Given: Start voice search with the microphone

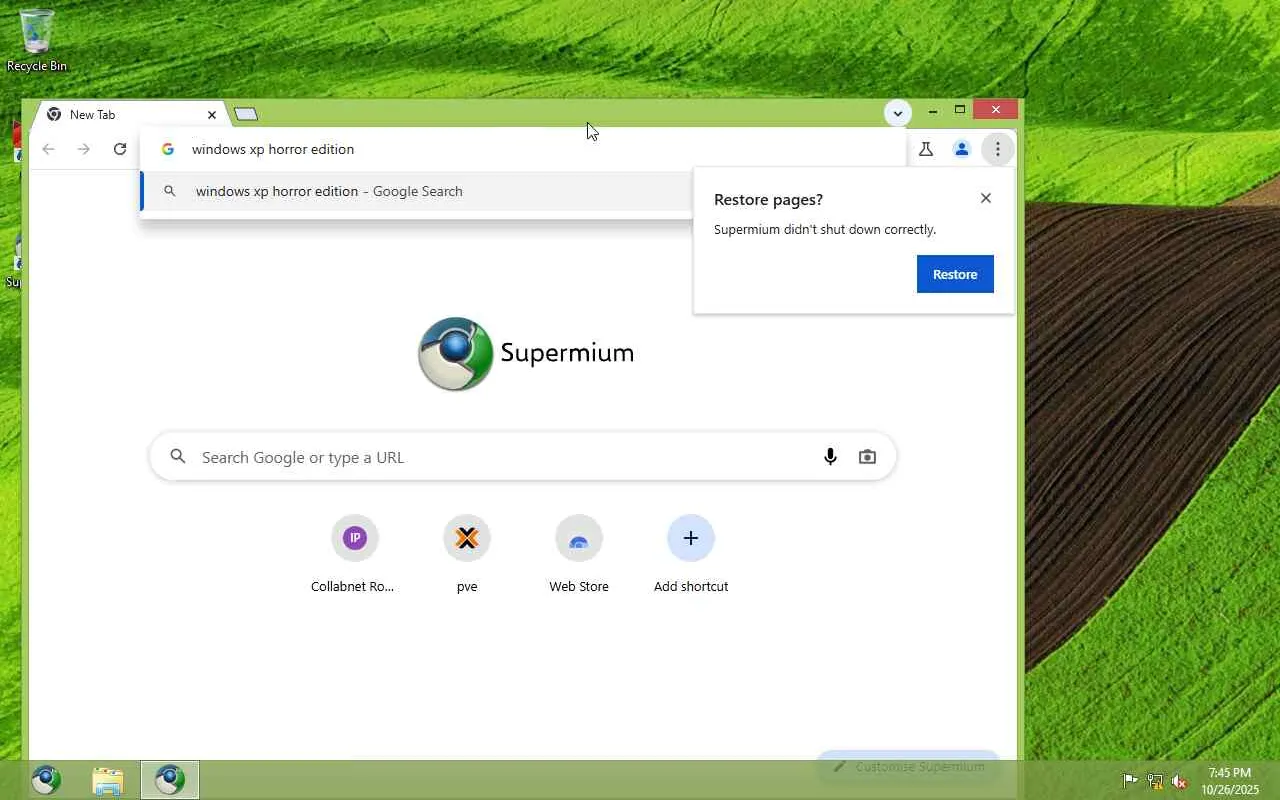Looking at the screenshot, I should tap(830, 457).
